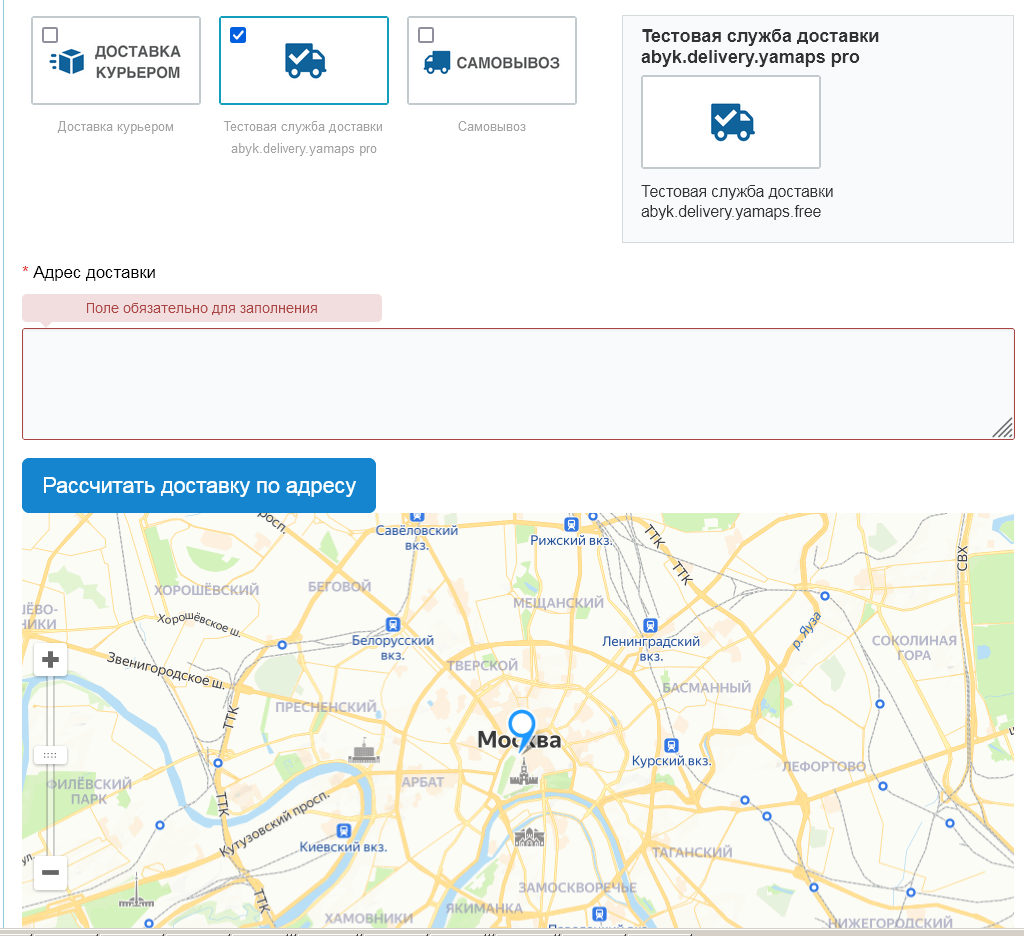Image resolution: width=1024 pixels, height=936 pixels.
Task: Tick the Самовывоз checkbox
Action: 426,35
